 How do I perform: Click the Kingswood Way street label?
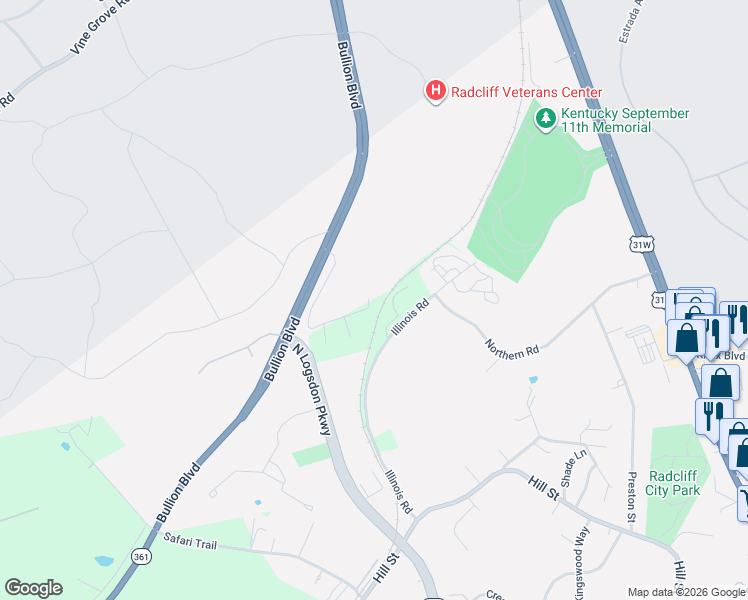pyautogui.click(x=582, y=563)
